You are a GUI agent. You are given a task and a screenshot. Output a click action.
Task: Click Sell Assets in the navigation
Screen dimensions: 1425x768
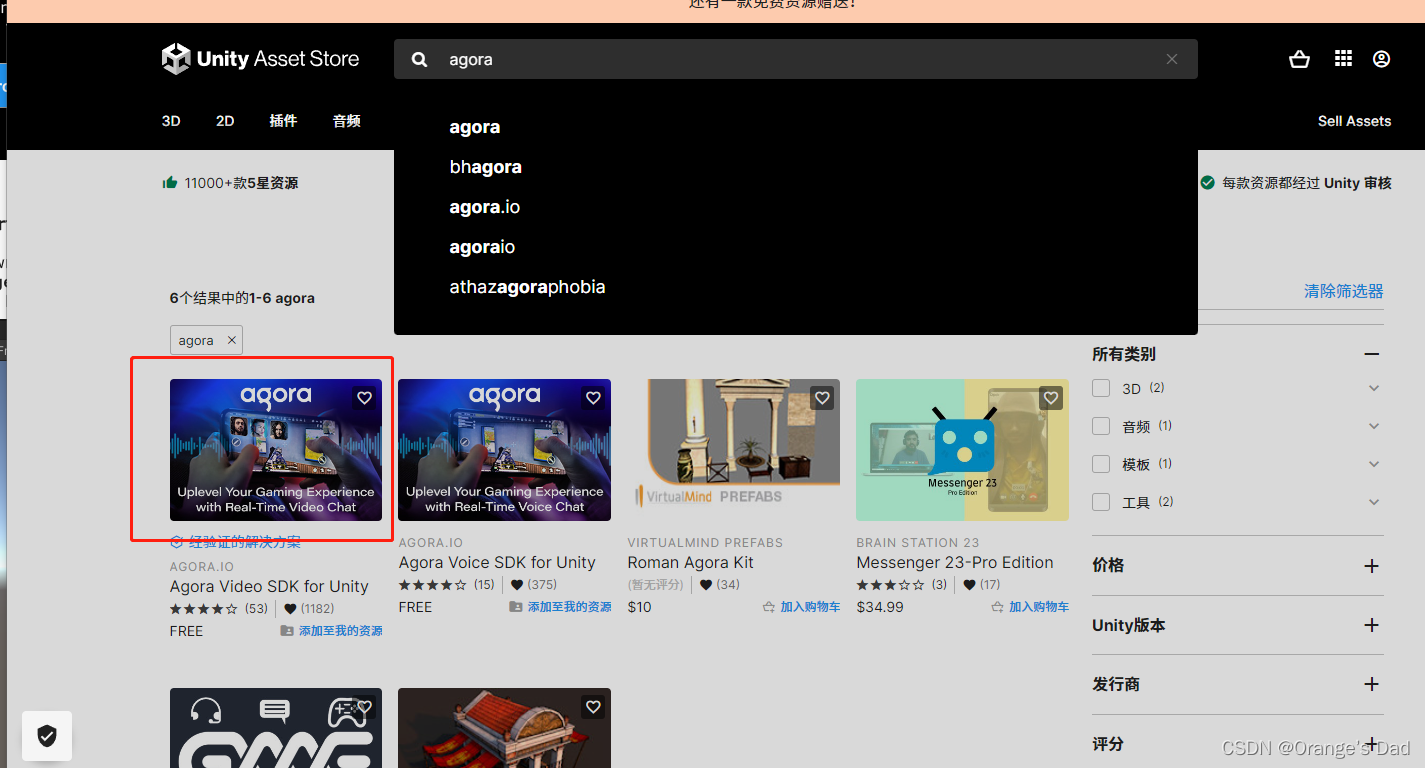click(x=1354, y=121)
